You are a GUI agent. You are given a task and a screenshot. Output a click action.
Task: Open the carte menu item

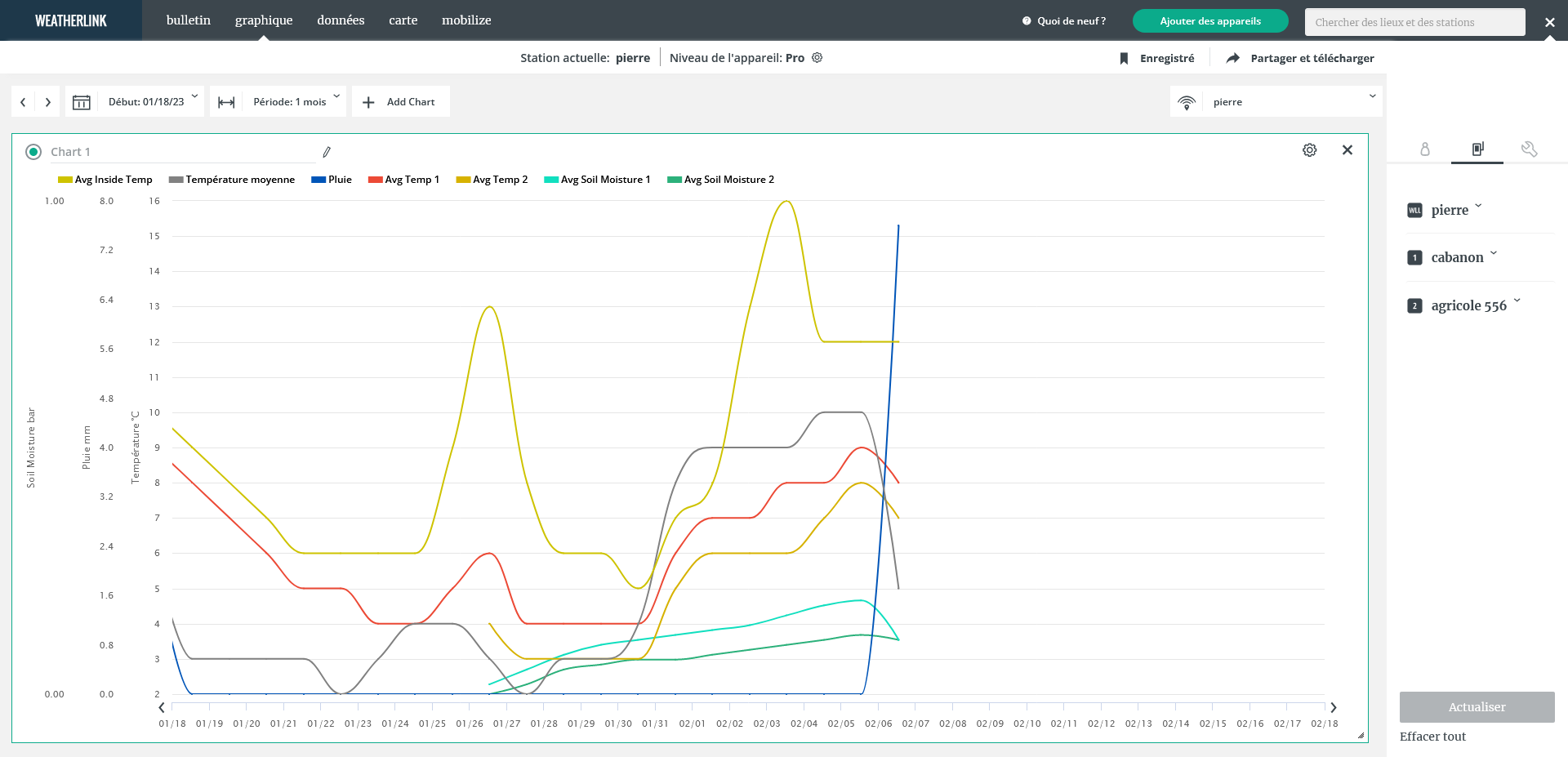pos(403,20)
